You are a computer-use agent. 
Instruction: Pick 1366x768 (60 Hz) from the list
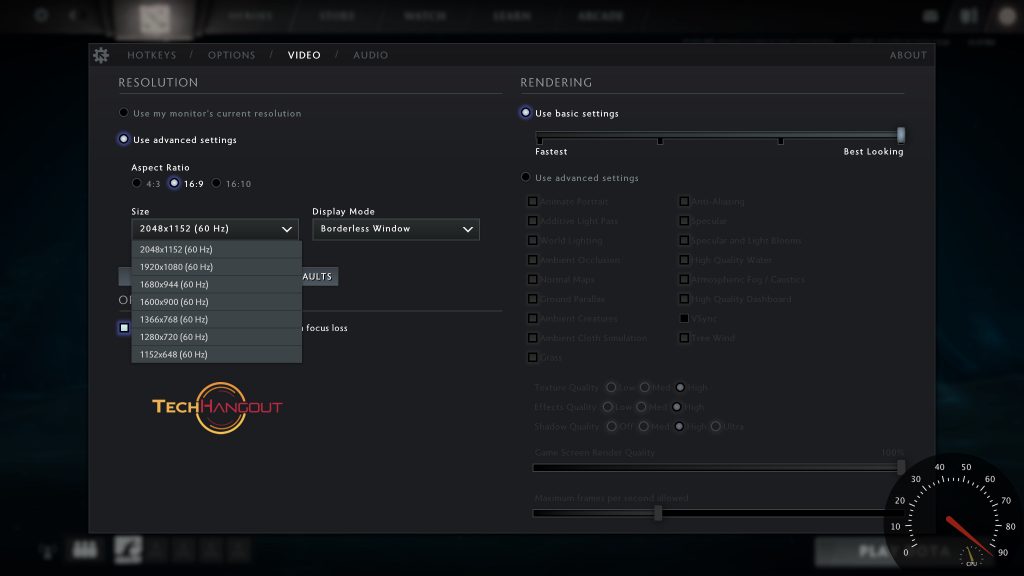(216, 319)
